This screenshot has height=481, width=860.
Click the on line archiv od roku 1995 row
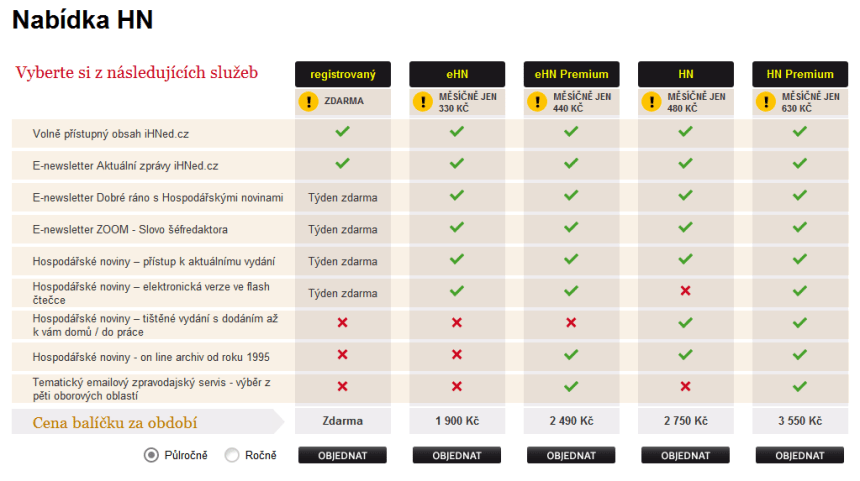[151, 357]
